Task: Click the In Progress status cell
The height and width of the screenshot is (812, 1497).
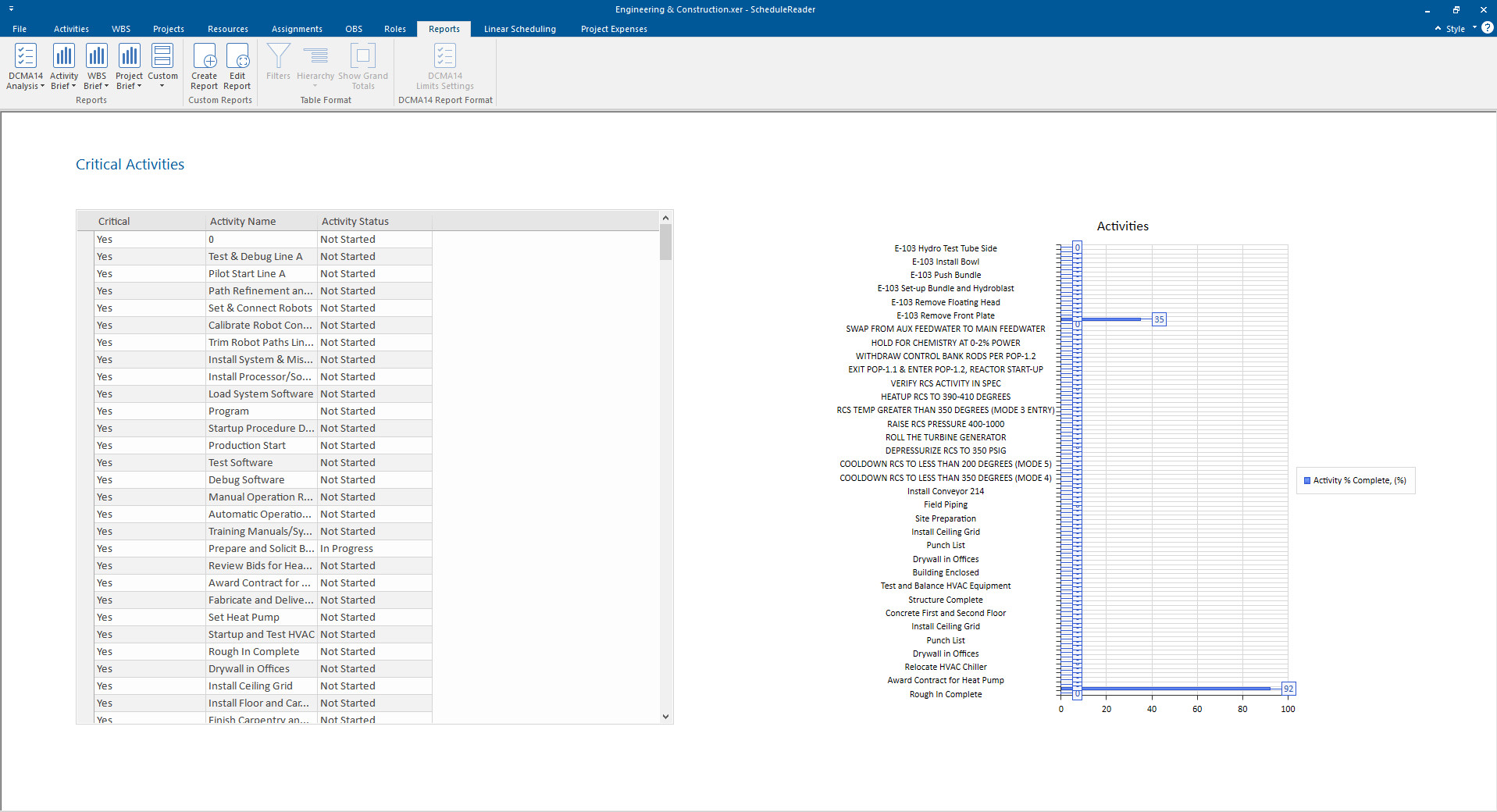Action: [x=374, y=549]
